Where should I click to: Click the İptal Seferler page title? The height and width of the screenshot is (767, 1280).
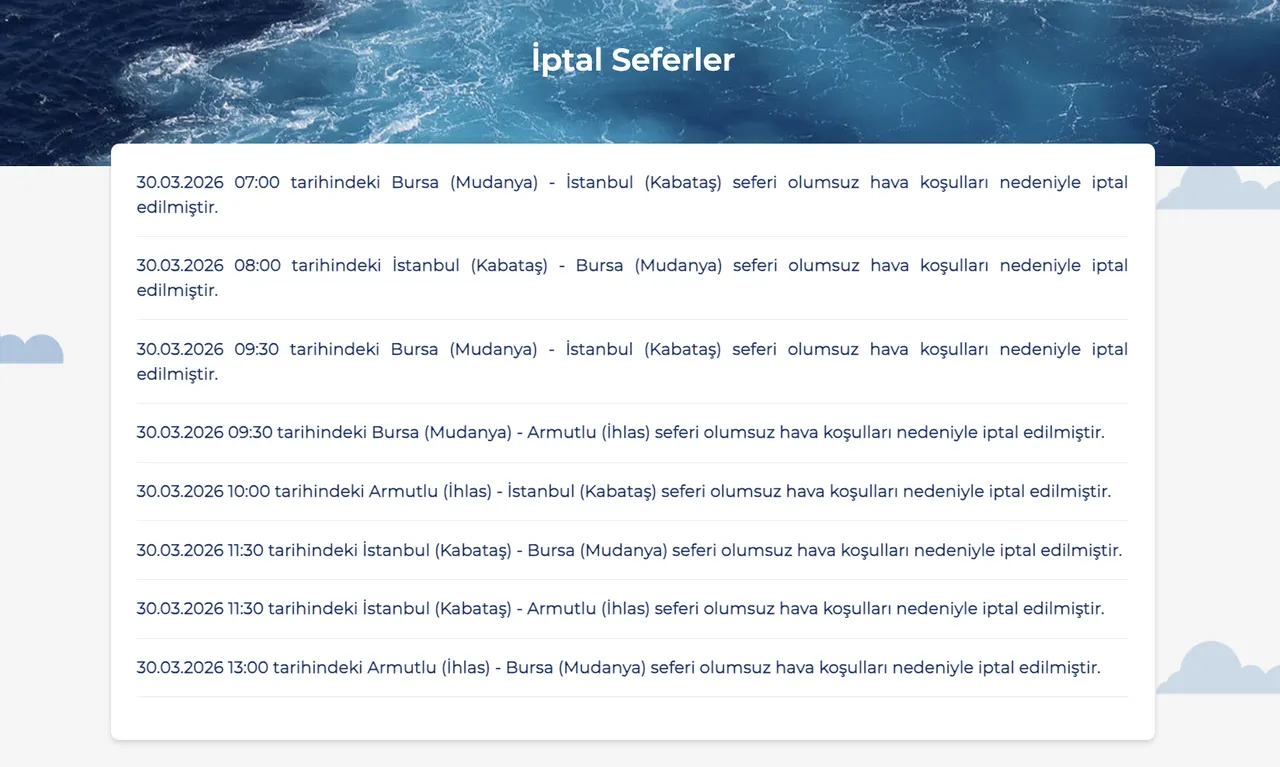click(632, 59)
